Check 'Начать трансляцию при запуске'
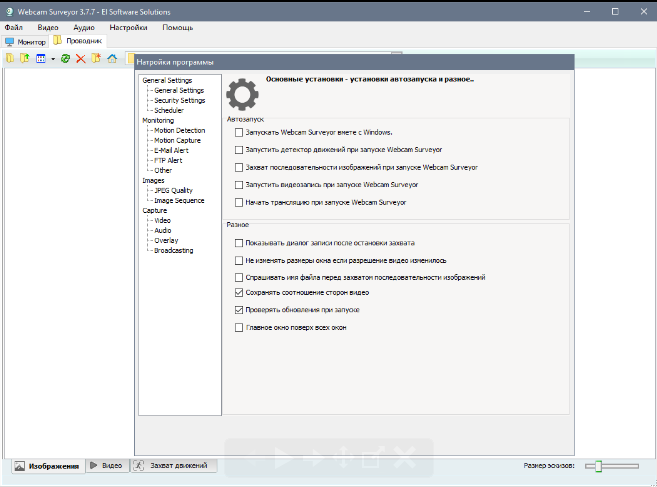The image size is (657, 487). (x=239, y=202)
